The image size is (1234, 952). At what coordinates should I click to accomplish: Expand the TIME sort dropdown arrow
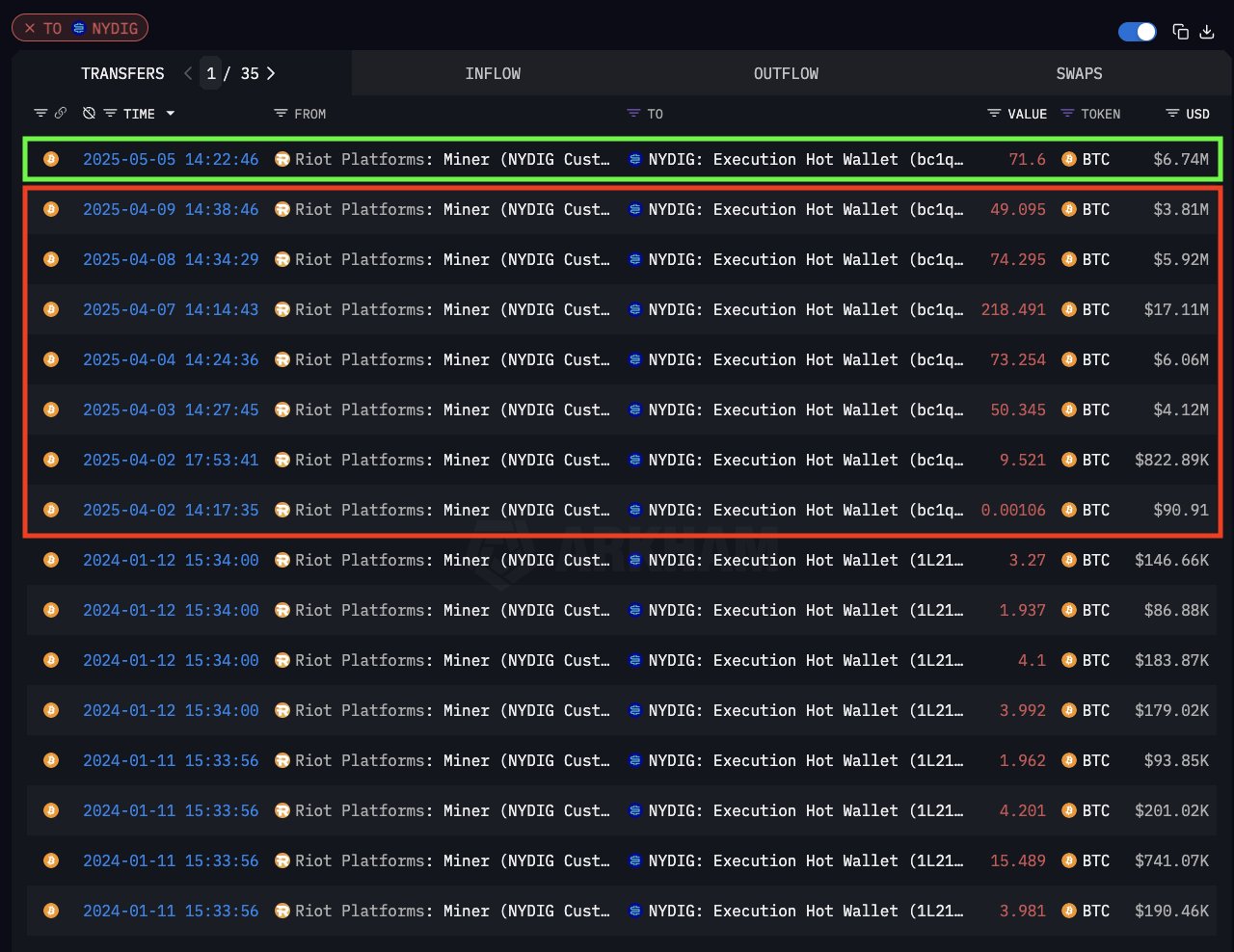171,114
